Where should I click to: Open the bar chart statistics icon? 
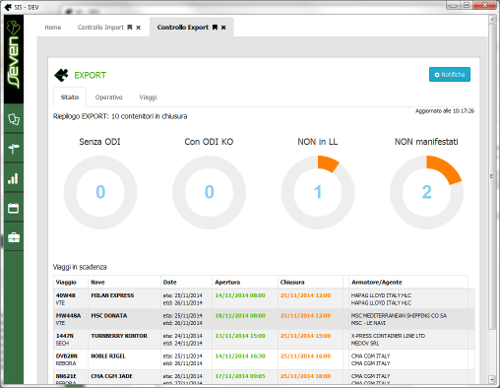(14, 178)
